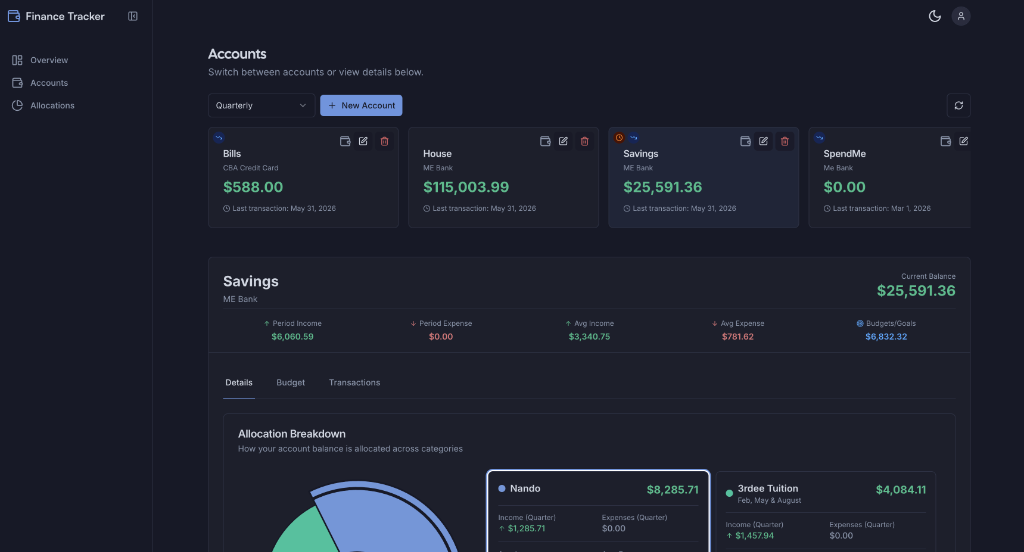Click the Period Expense $0.00 value
Screen dimensions: 1024x552
pos(441,337)
